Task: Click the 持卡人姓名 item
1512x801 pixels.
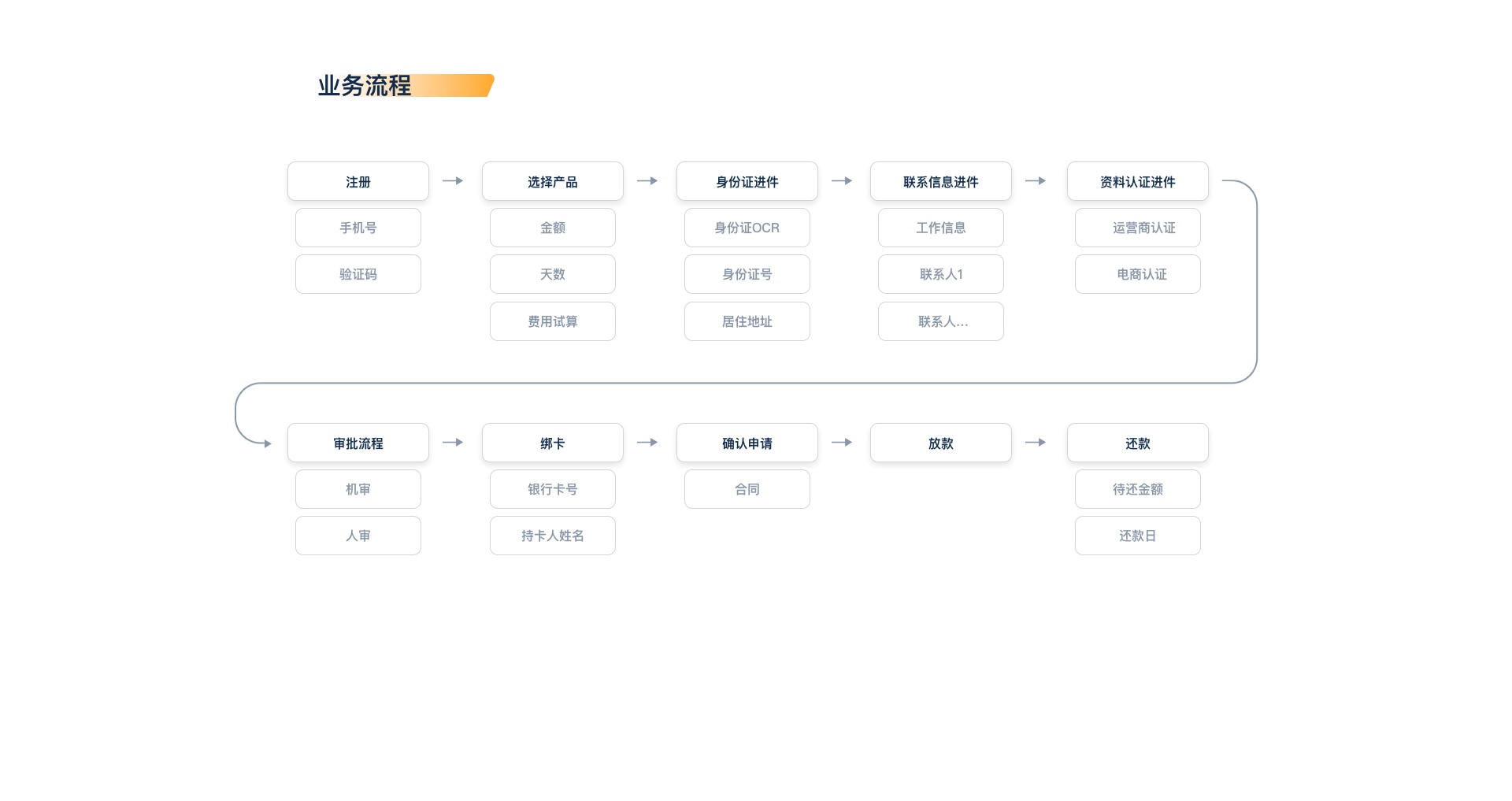Action: click(x=553, y=536)
